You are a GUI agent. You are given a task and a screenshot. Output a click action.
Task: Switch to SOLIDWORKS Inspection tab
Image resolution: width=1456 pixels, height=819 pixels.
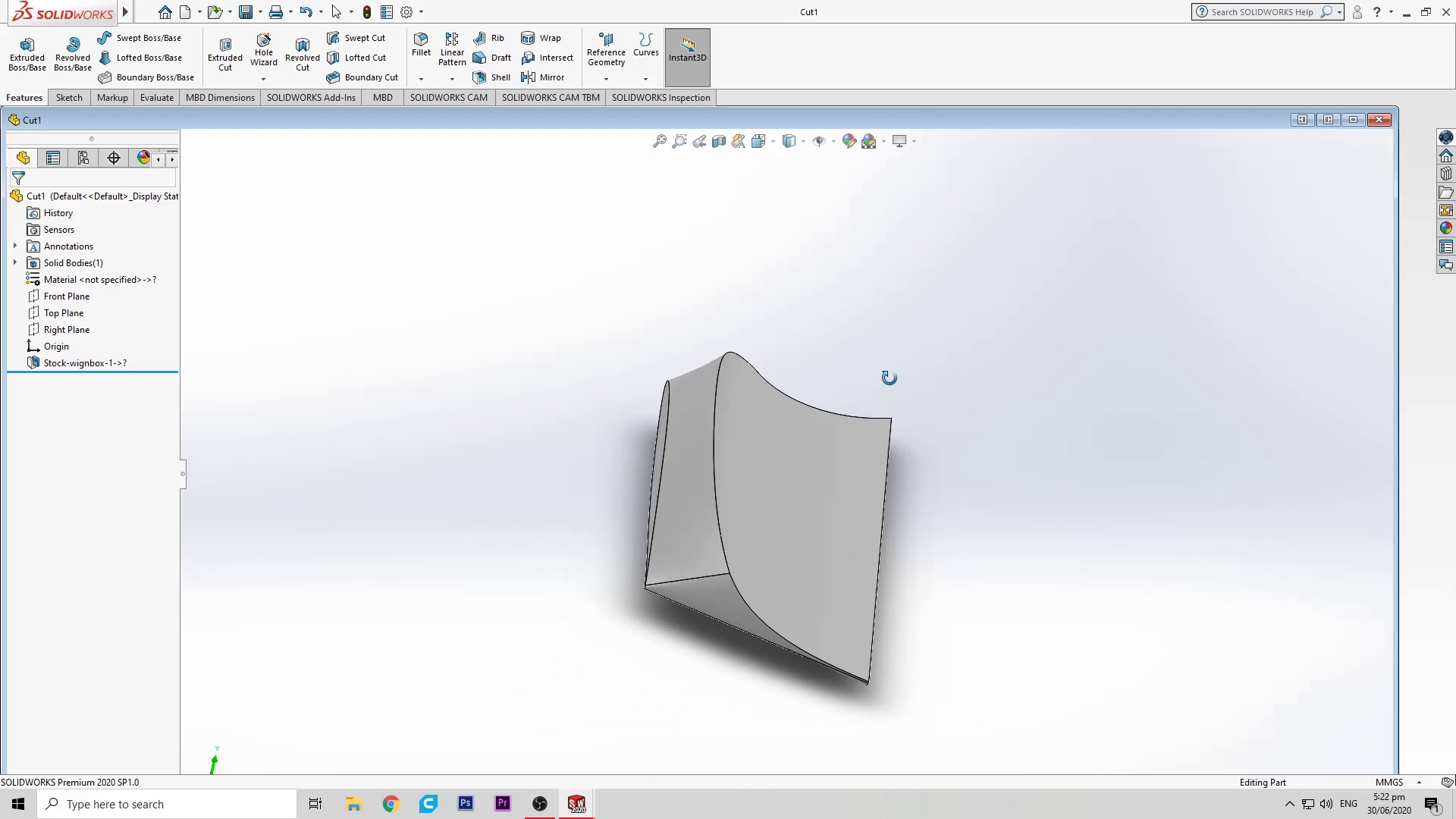click(x=661, y=97)
